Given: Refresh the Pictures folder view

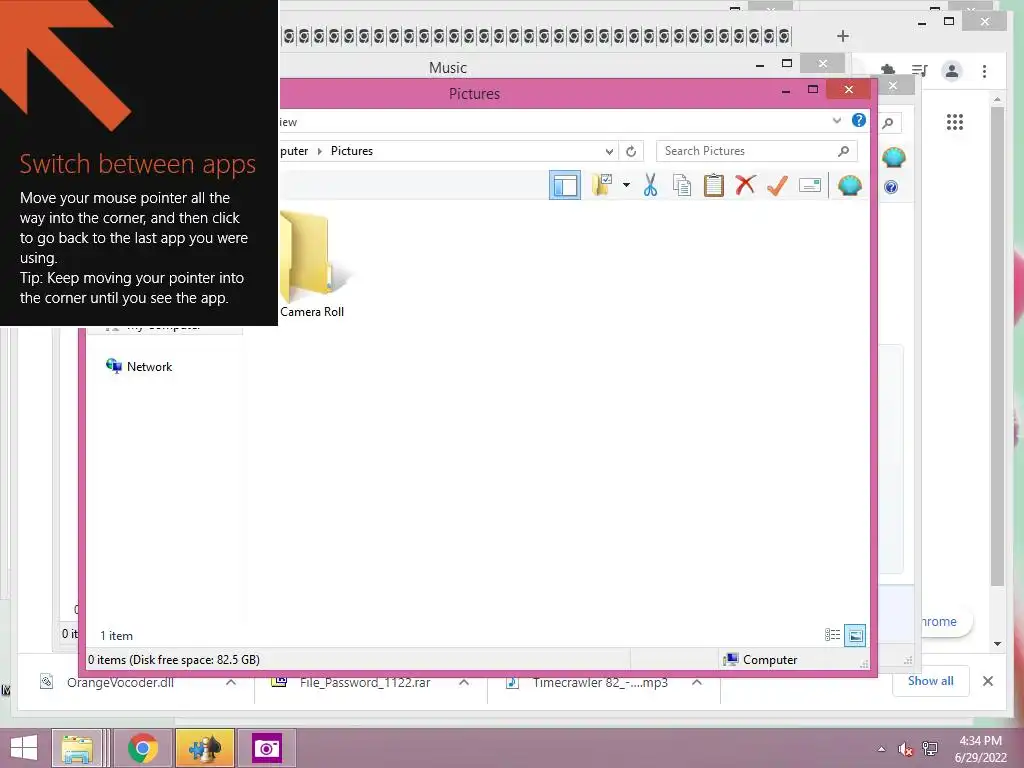Looking at the screenshot, I should coord(631,152).
